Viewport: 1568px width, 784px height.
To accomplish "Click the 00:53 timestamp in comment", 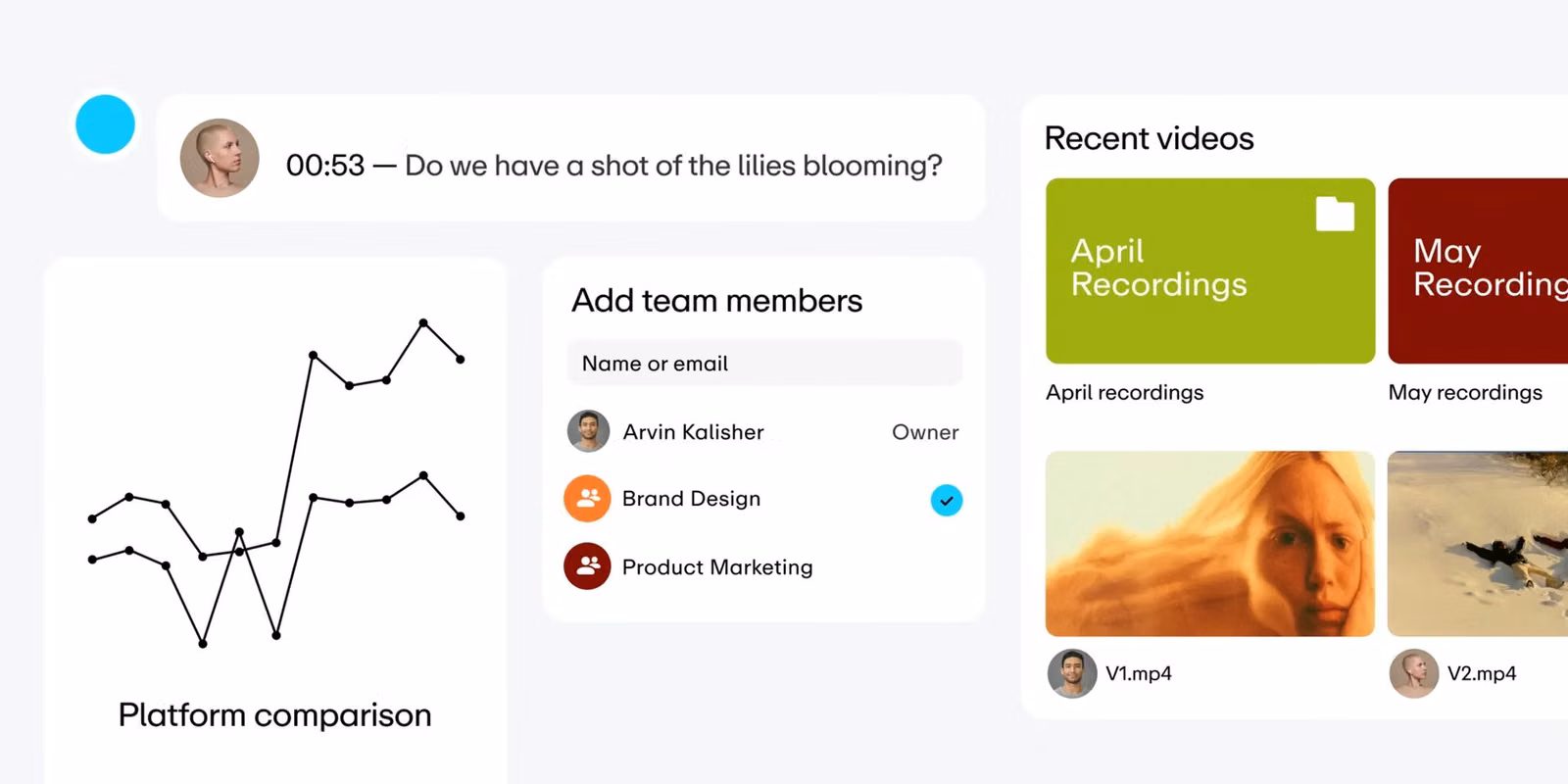I will tap(325, 166).
